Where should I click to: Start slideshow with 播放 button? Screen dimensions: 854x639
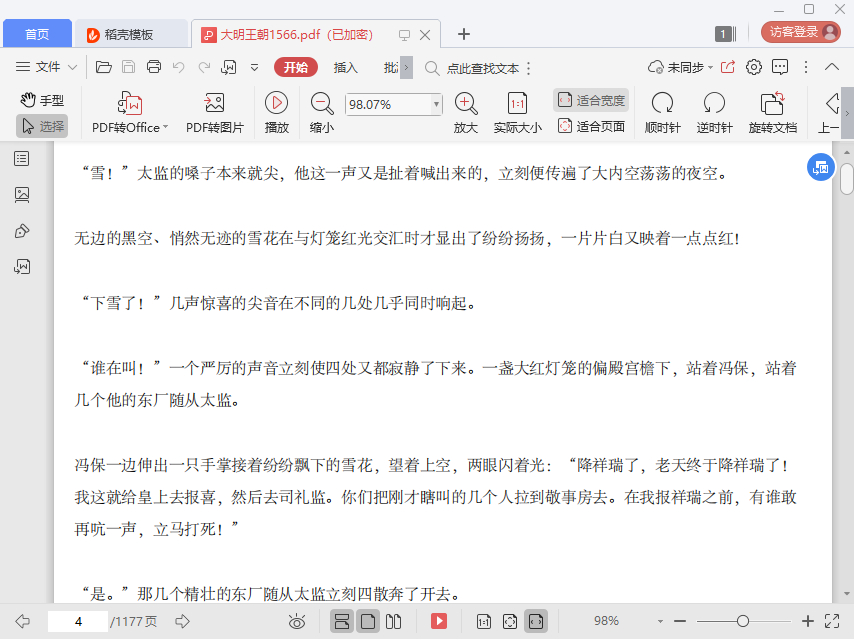coord(277,113)
